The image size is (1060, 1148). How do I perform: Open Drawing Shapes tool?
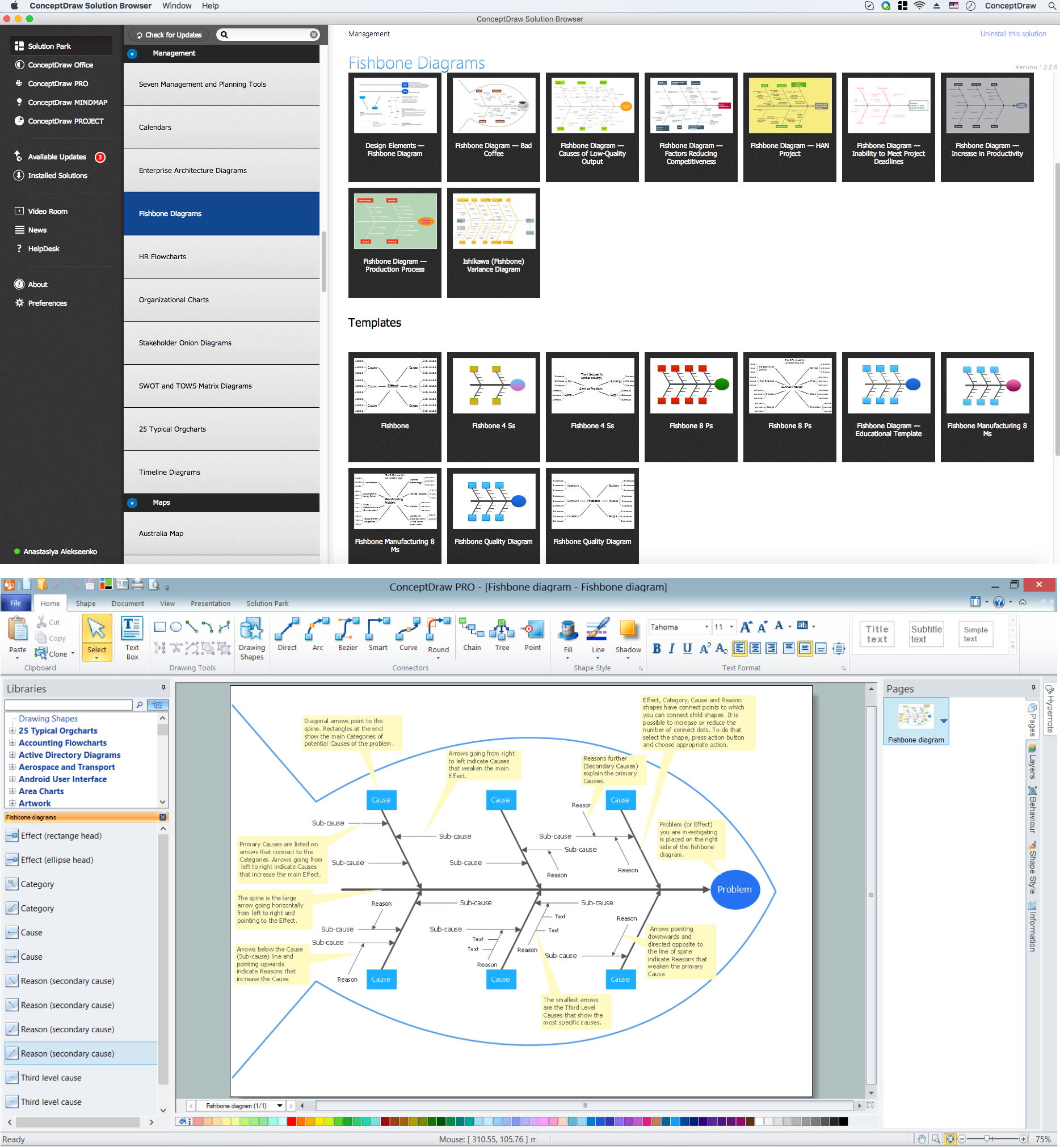(252, 638)
